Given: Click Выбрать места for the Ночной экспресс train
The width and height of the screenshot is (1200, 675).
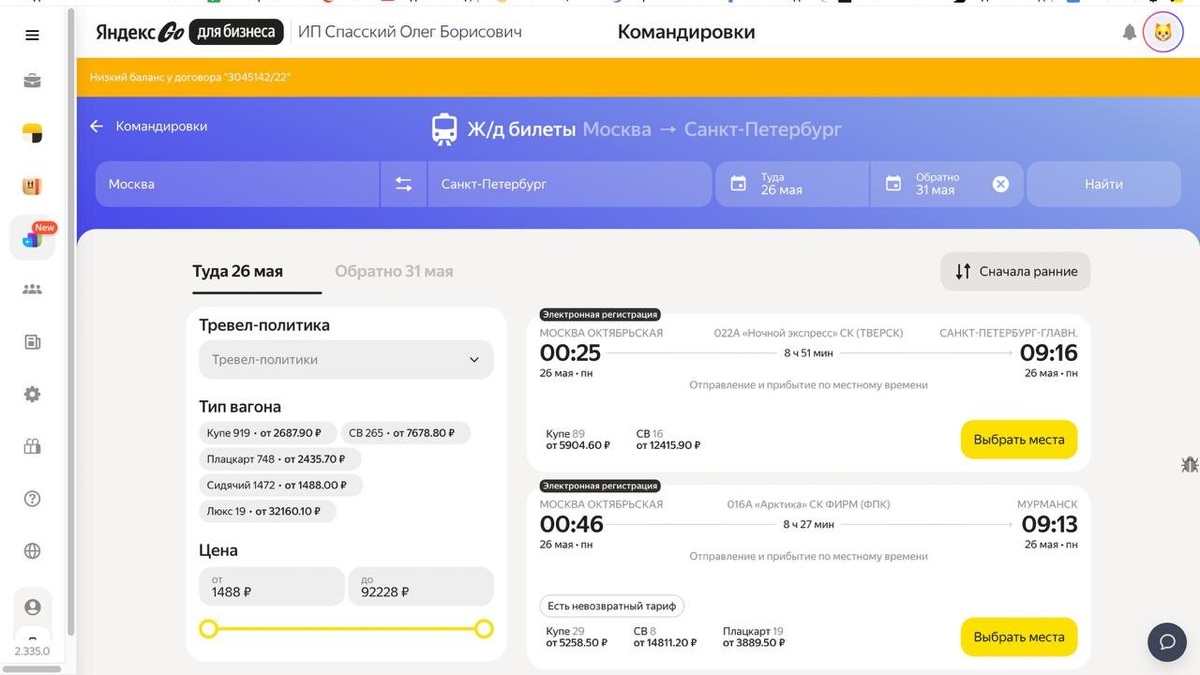Looking at the screenshot, I should point(1018,439).
